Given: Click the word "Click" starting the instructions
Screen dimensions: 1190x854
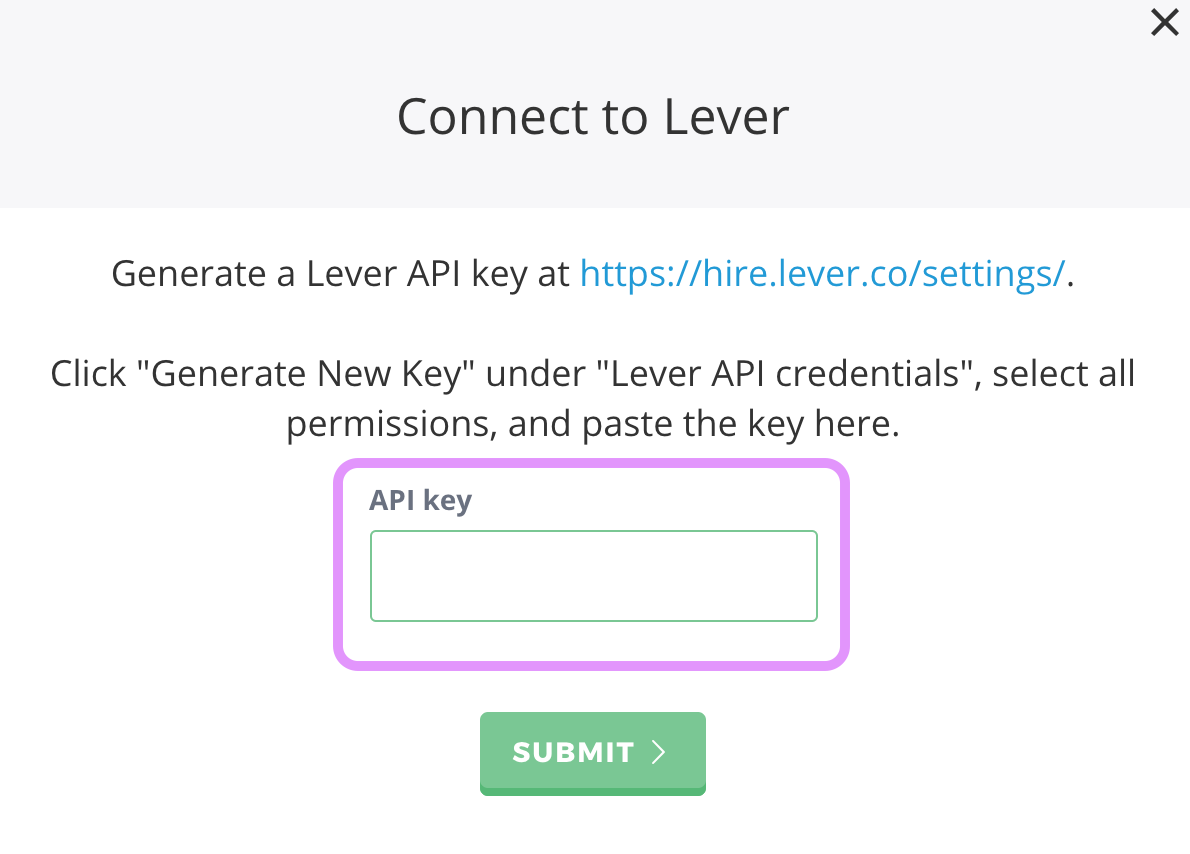Looking at the screenshot, I should pyautogui.click(x=87, y=374).
